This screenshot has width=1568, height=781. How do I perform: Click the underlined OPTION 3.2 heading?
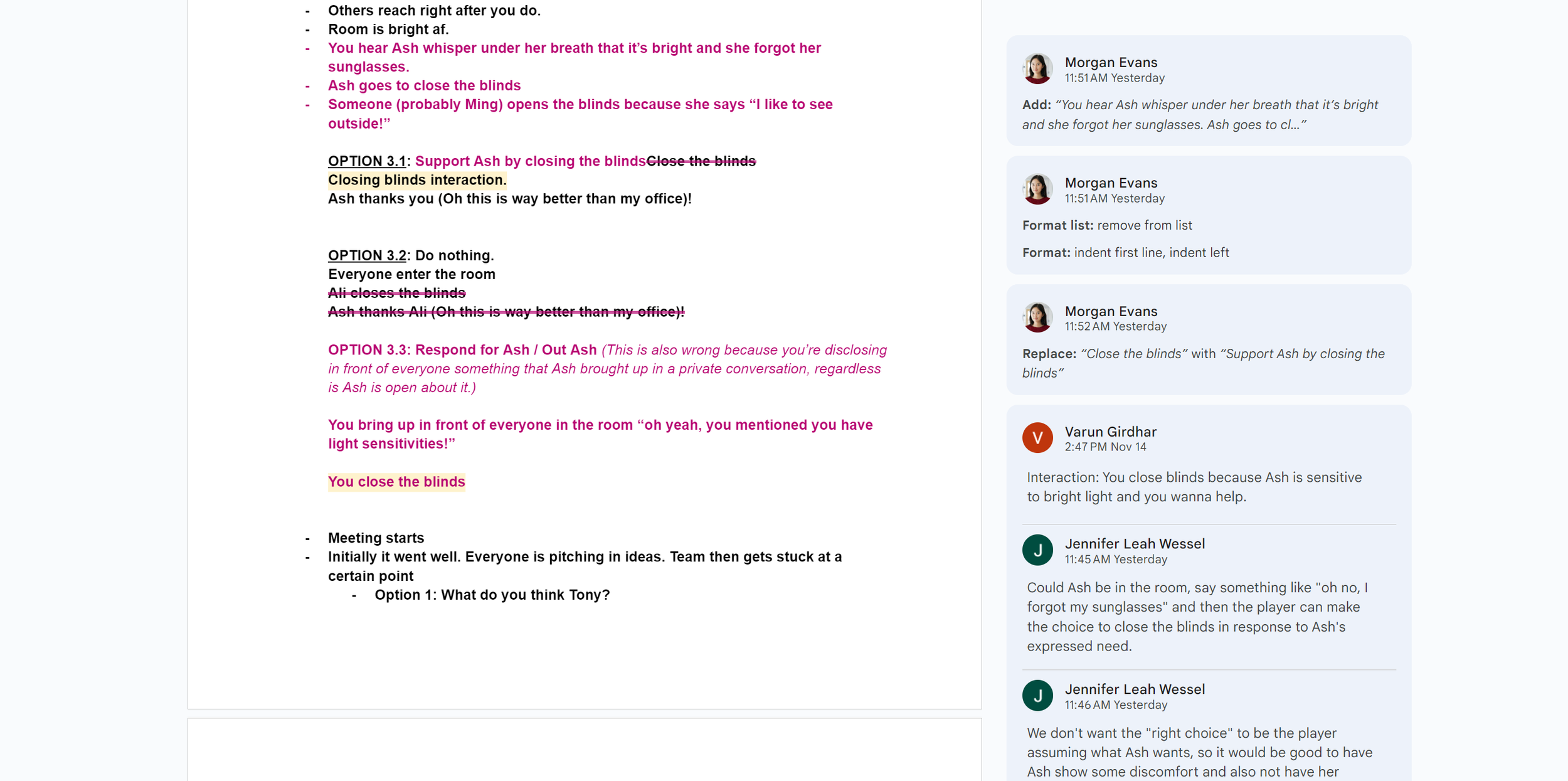click(367, 256)
